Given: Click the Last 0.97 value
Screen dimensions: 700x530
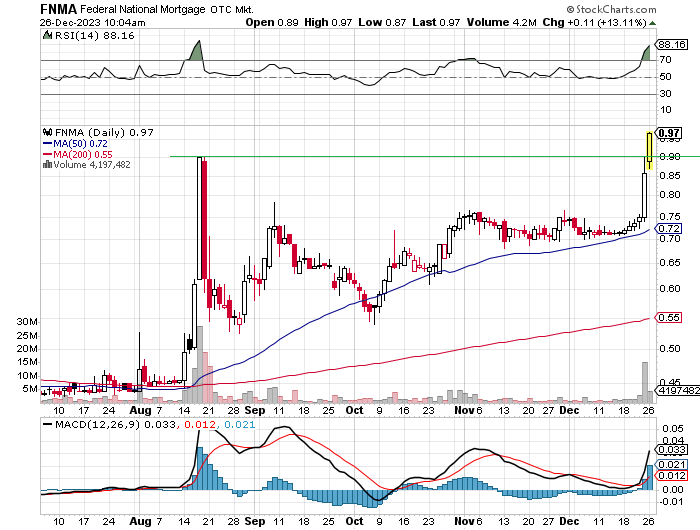Looking at the screenshot, I should (436, 22).
